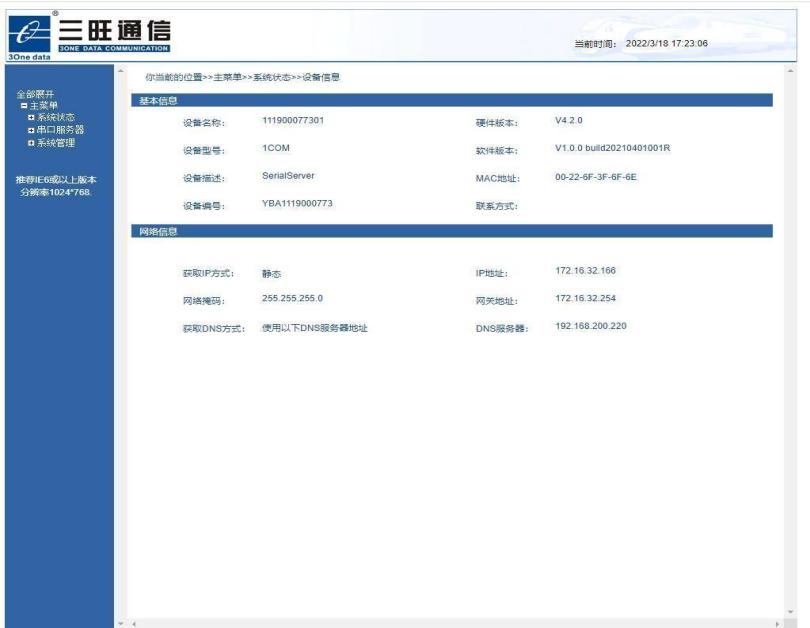Click the horizontal scrollbar left arrow
This screenshot has height=628, width=810.
(134, 623)
